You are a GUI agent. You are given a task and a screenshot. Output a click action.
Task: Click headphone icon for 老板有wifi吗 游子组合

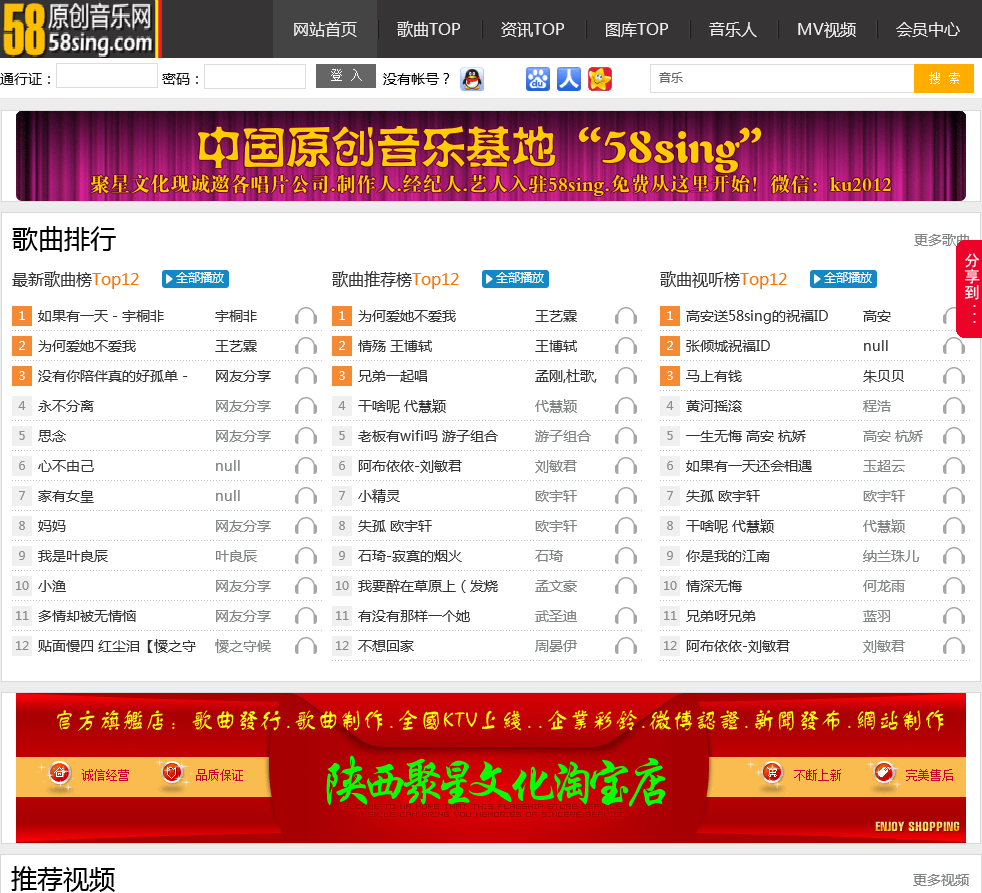coord(626,436)
